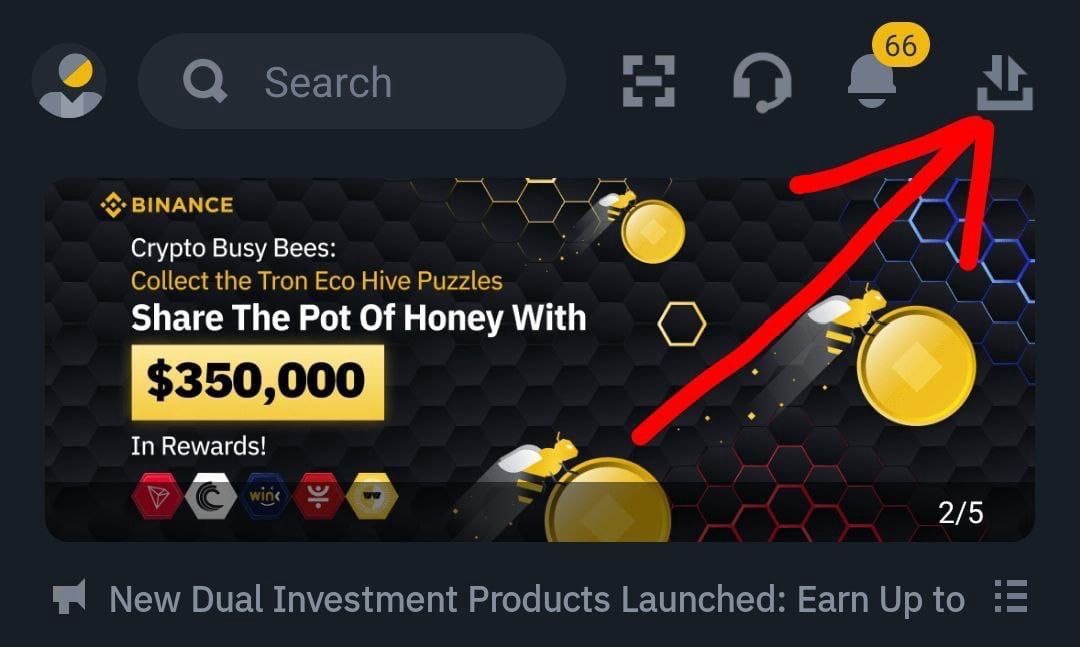Click the 2/5 banner page indicator
Image resolution: width=1080 pixels, height=647 pixels.
click(960, 513)
